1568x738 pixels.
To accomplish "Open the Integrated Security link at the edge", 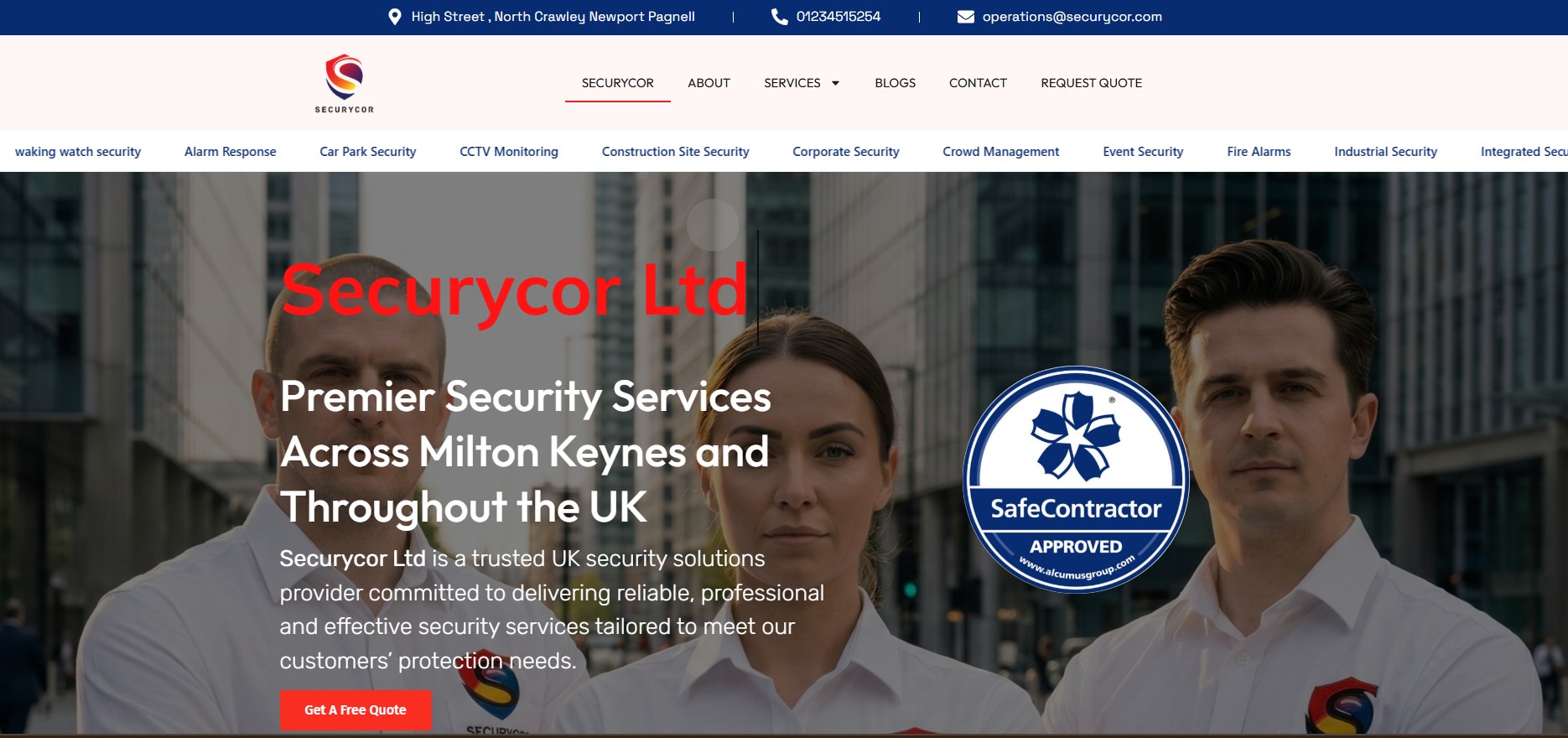I will pyautogui.click(x=1524, y=152).
